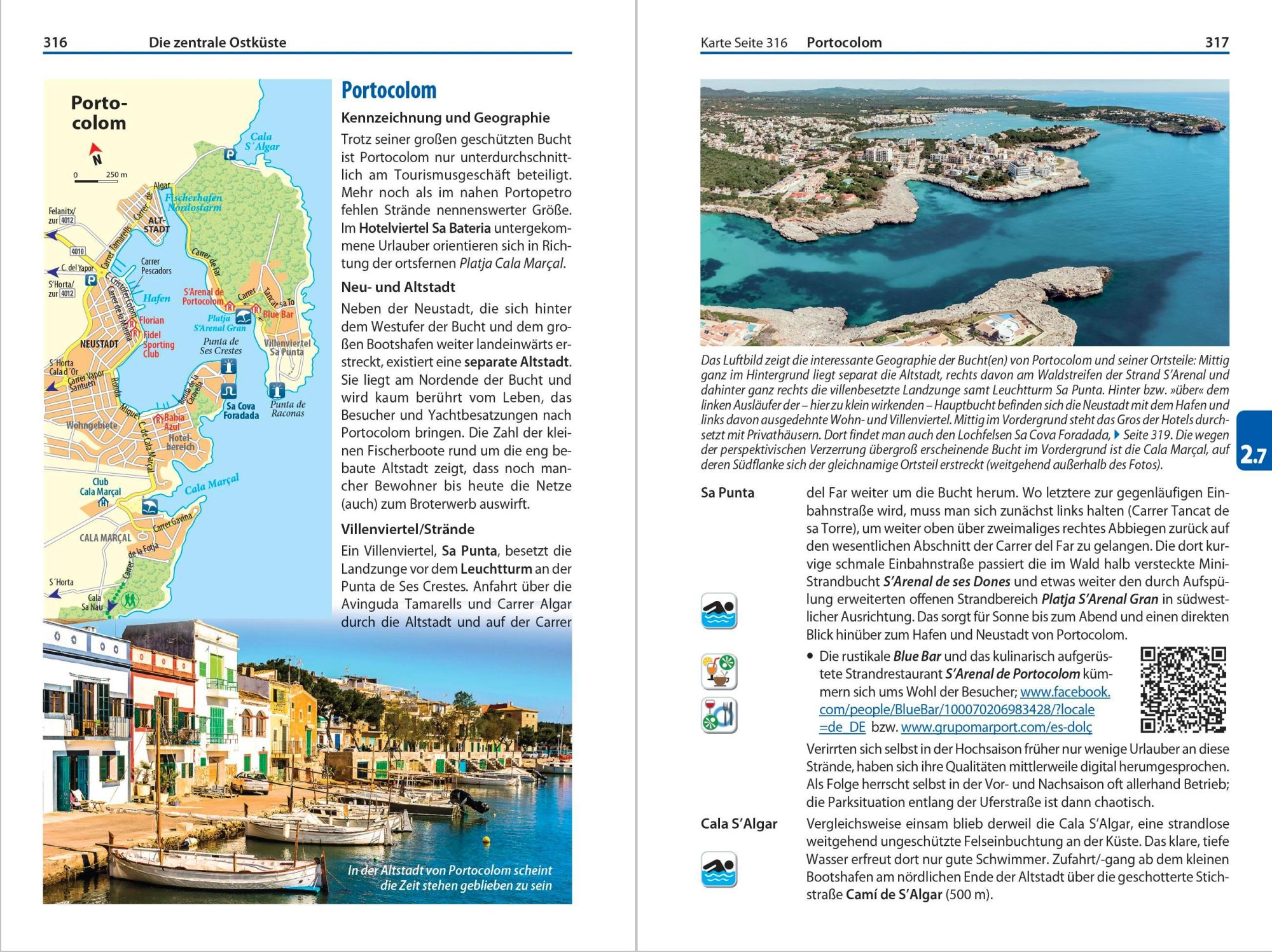Click the restaurant icon beside Fidel Sporting Club

tap(135, 333)
